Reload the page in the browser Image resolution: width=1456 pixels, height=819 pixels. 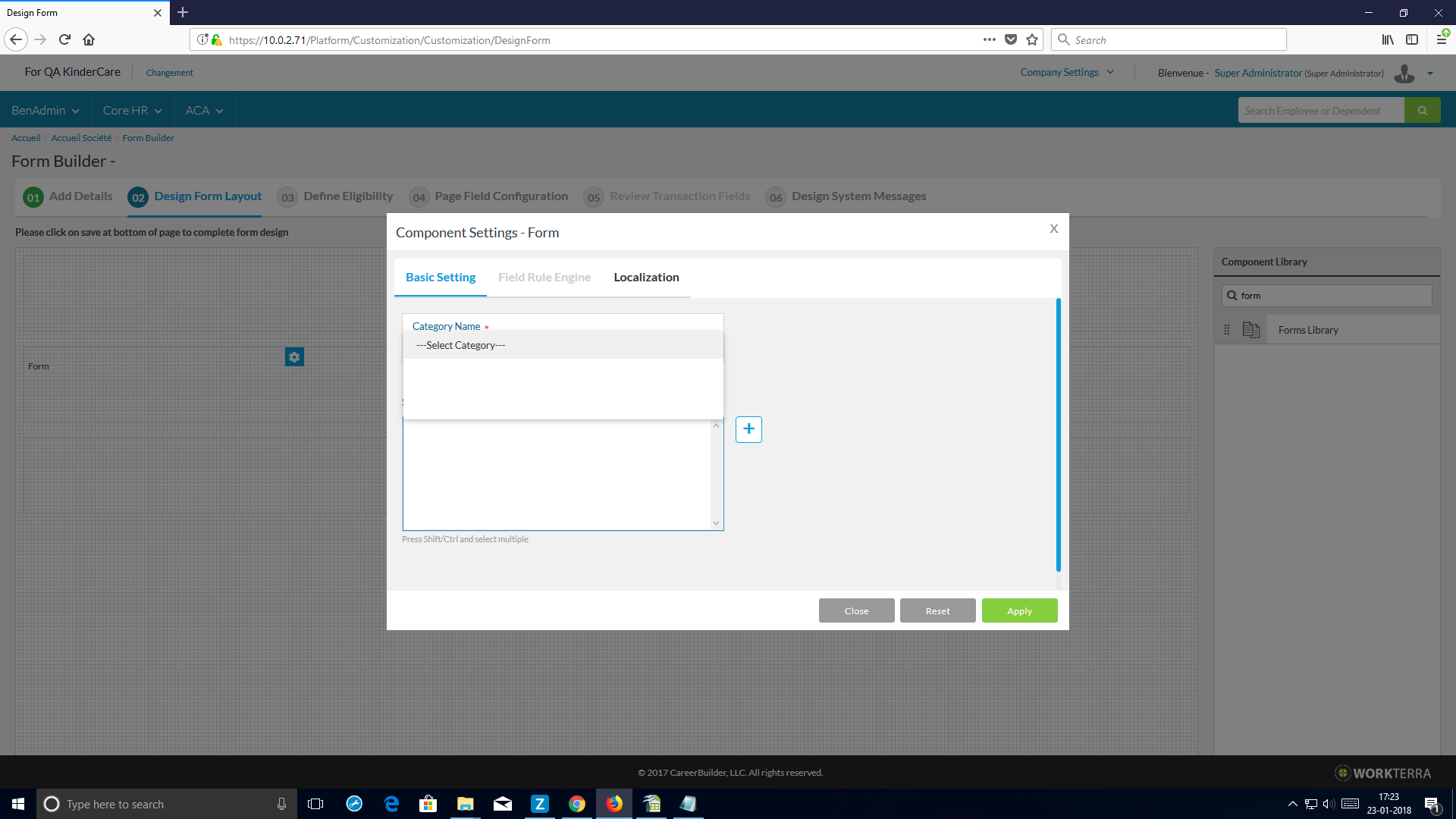coord(65,39)
